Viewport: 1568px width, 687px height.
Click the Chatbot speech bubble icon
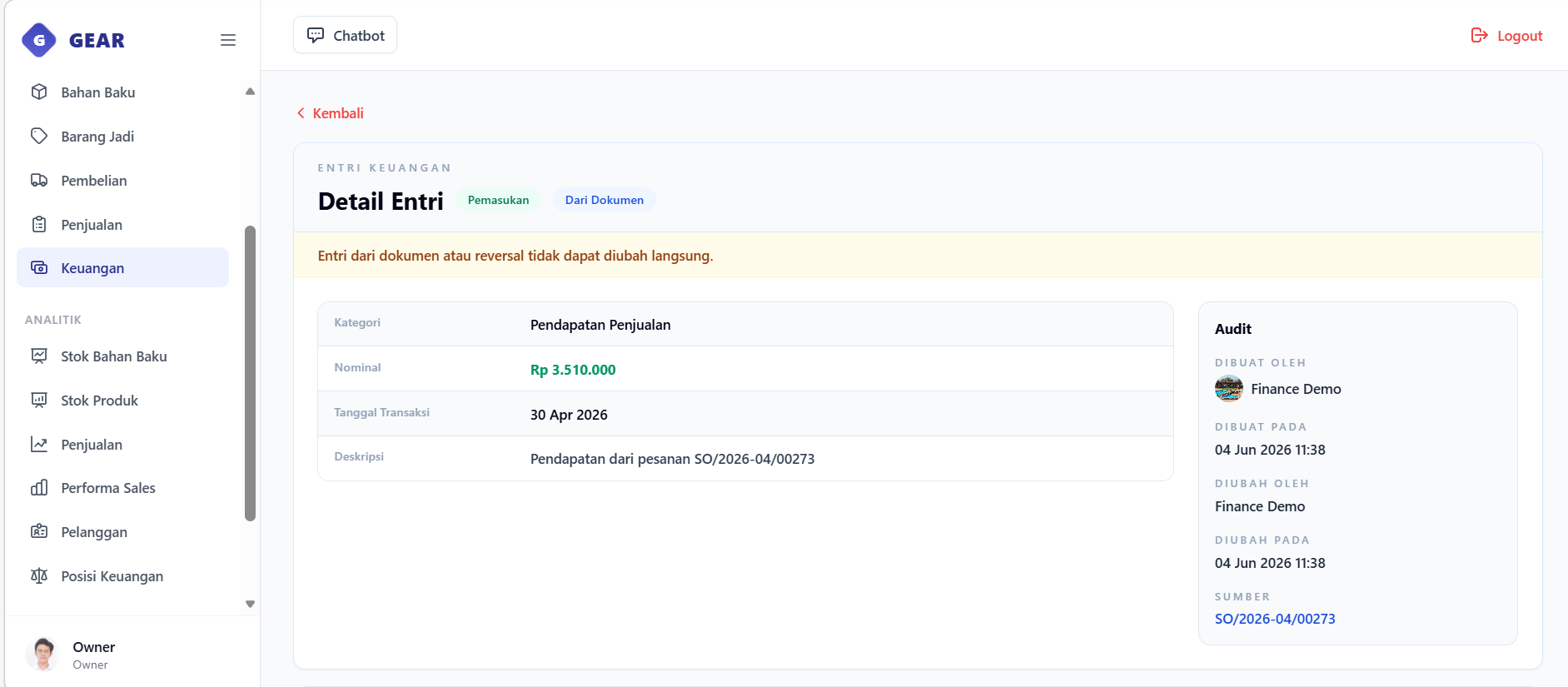(316, 35)
